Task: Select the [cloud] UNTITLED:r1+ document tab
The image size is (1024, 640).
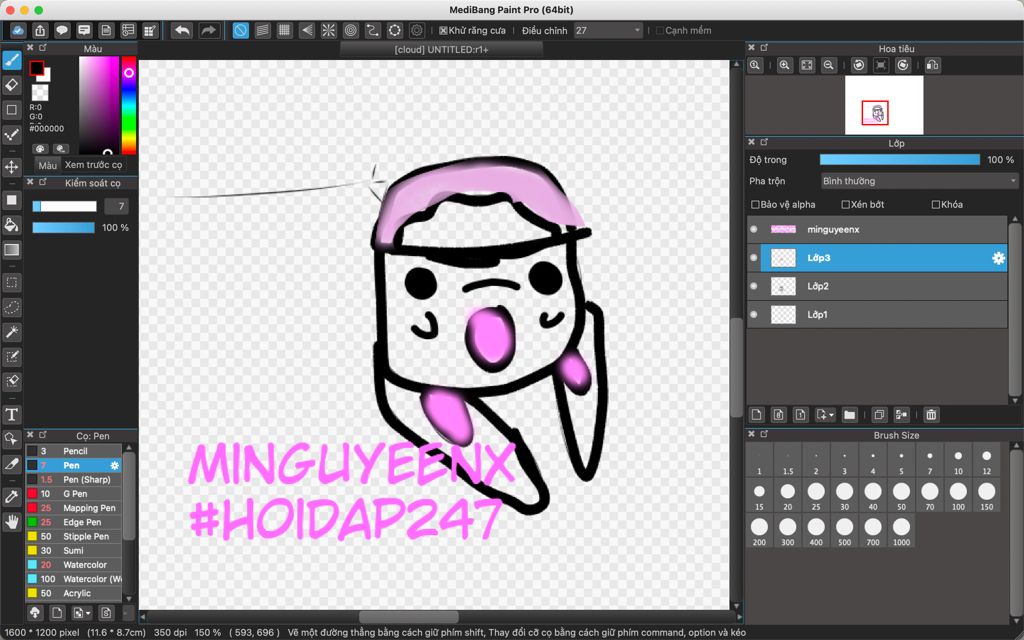Action: click(x=441, y=50)
